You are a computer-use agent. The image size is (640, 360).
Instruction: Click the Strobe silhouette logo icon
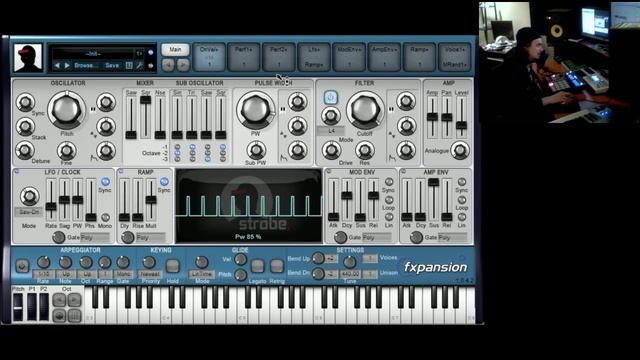click(28, 58)
